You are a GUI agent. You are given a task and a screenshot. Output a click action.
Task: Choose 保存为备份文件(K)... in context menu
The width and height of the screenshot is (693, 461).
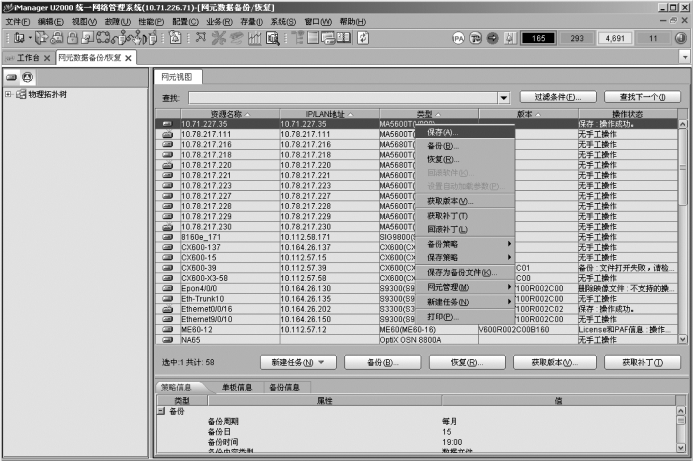465,273
